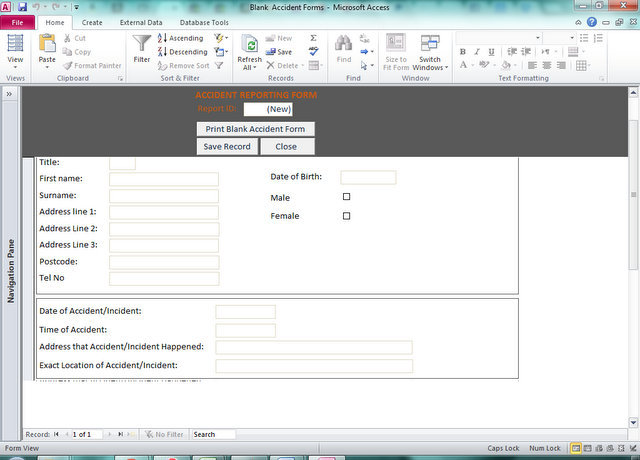Click the Underline formatting button
640x460 pixels.
[491, 51]
